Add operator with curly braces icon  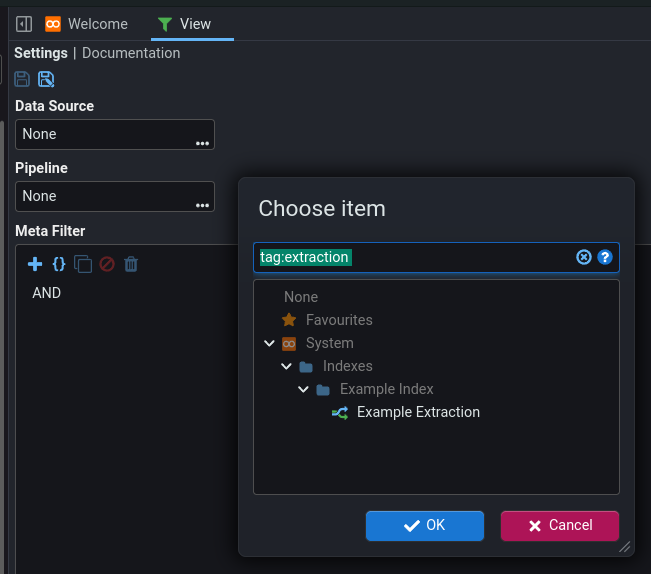[x=59, y=264]
